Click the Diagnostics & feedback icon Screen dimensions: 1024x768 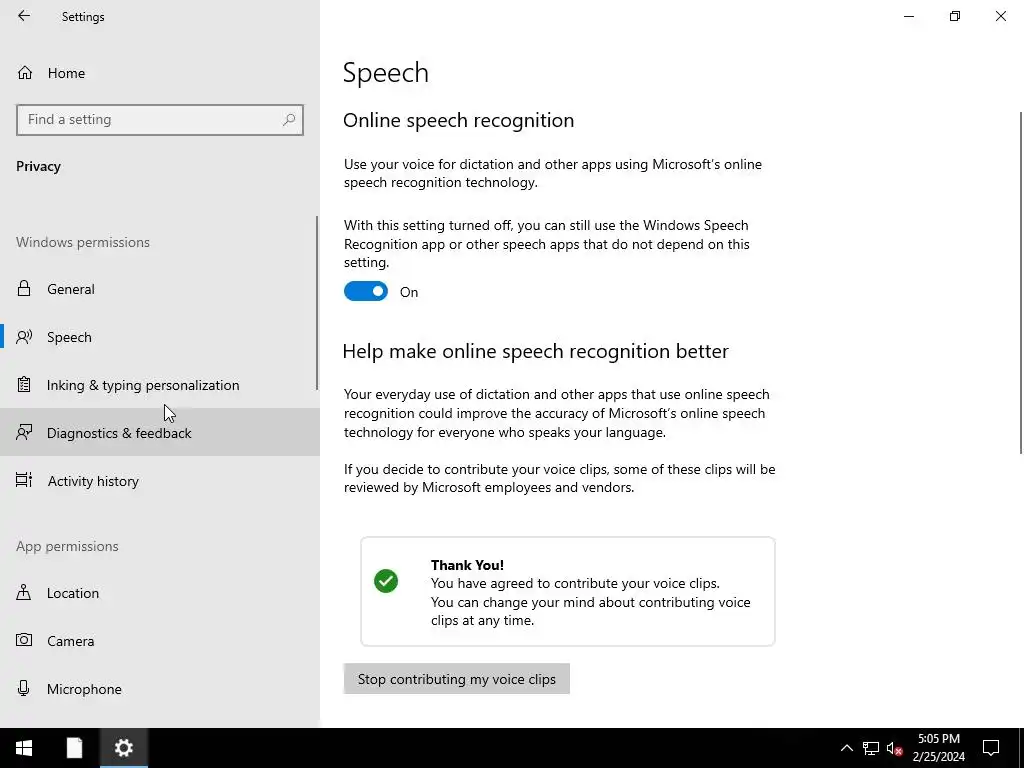click(x=24, y=432)
